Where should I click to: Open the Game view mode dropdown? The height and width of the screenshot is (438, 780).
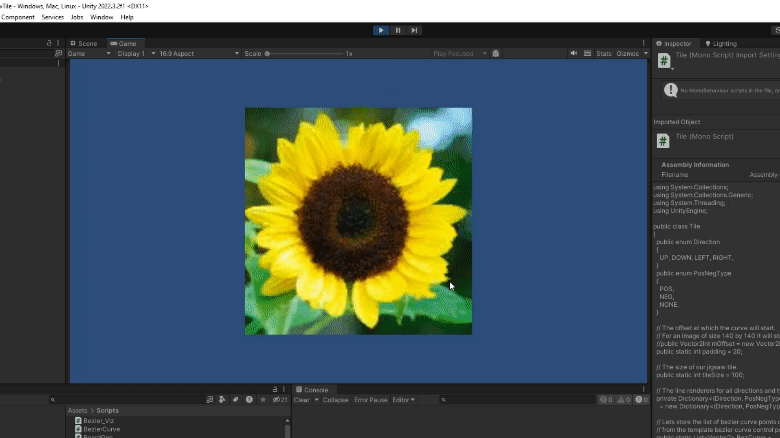coord(89,53)
